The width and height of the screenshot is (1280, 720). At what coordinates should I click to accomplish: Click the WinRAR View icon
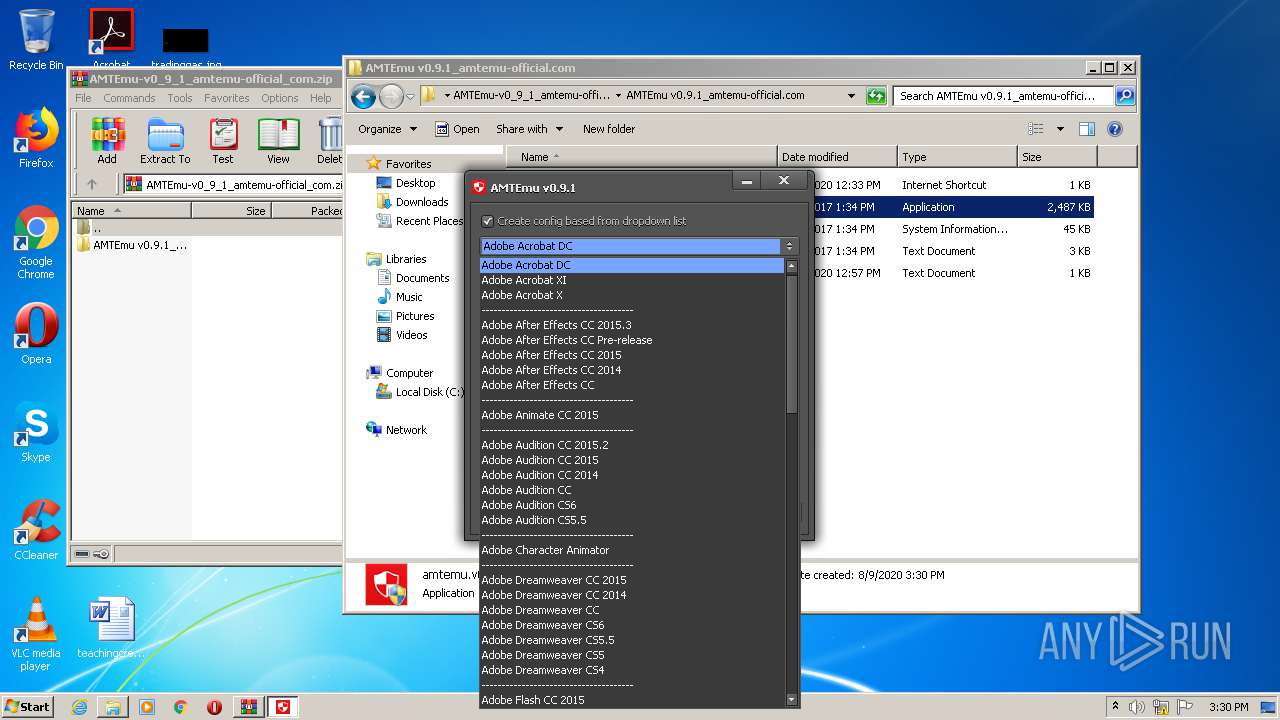(x=278, y=141)
